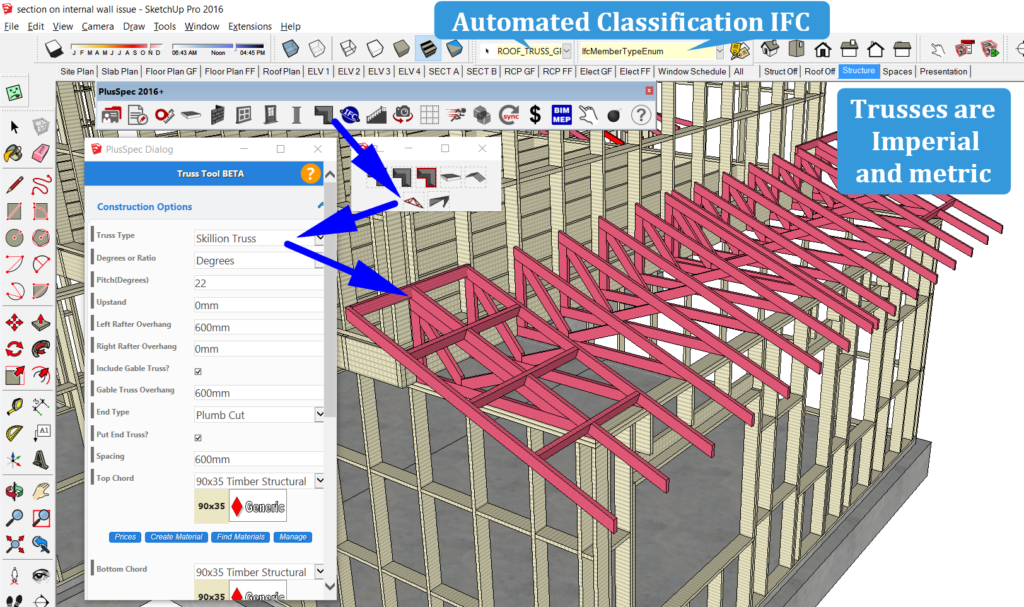Image resolution: width=1024 pixels, height=607 pixels.
Task: Click the Top Chord 90x35 material swatch
Action: pyautogui.click(x=211, y=506)
